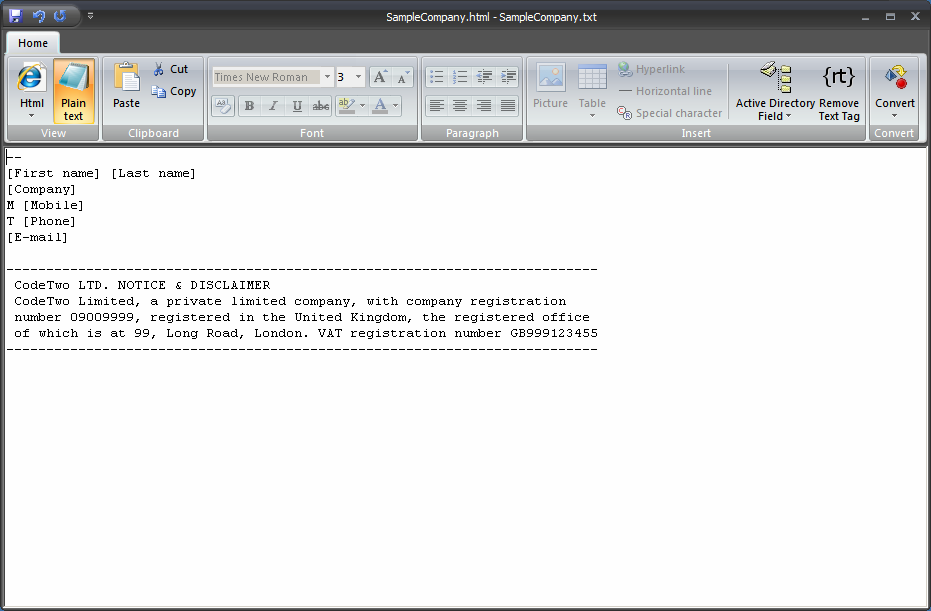Image resolution: width=931 pixels, height=611 pixels.
Task: Center align text
Action: (x=460, y=106)
